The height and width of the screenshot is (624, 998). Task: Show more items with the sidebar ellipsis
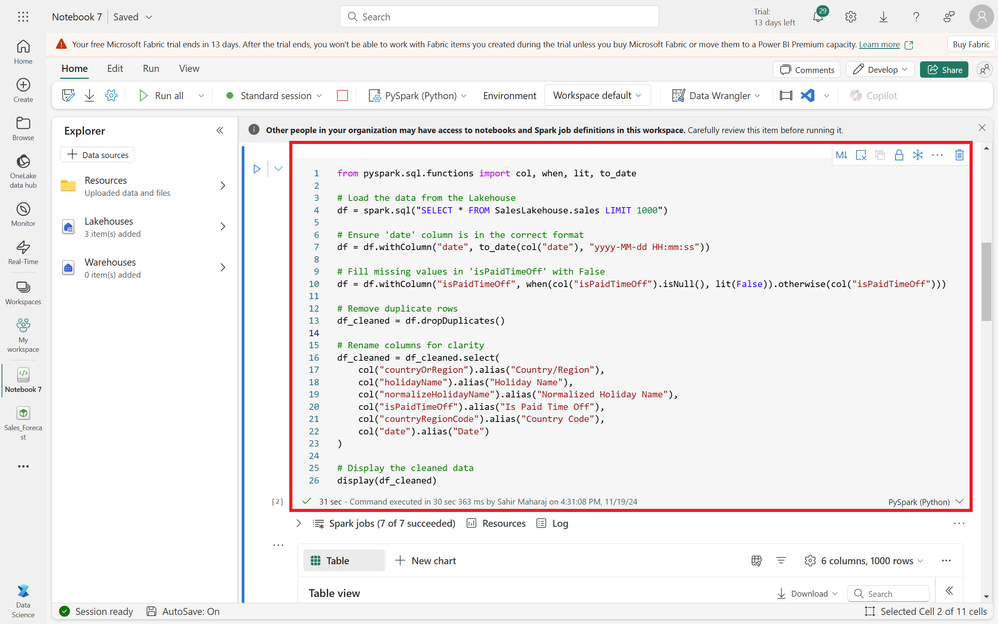[23, 466]
